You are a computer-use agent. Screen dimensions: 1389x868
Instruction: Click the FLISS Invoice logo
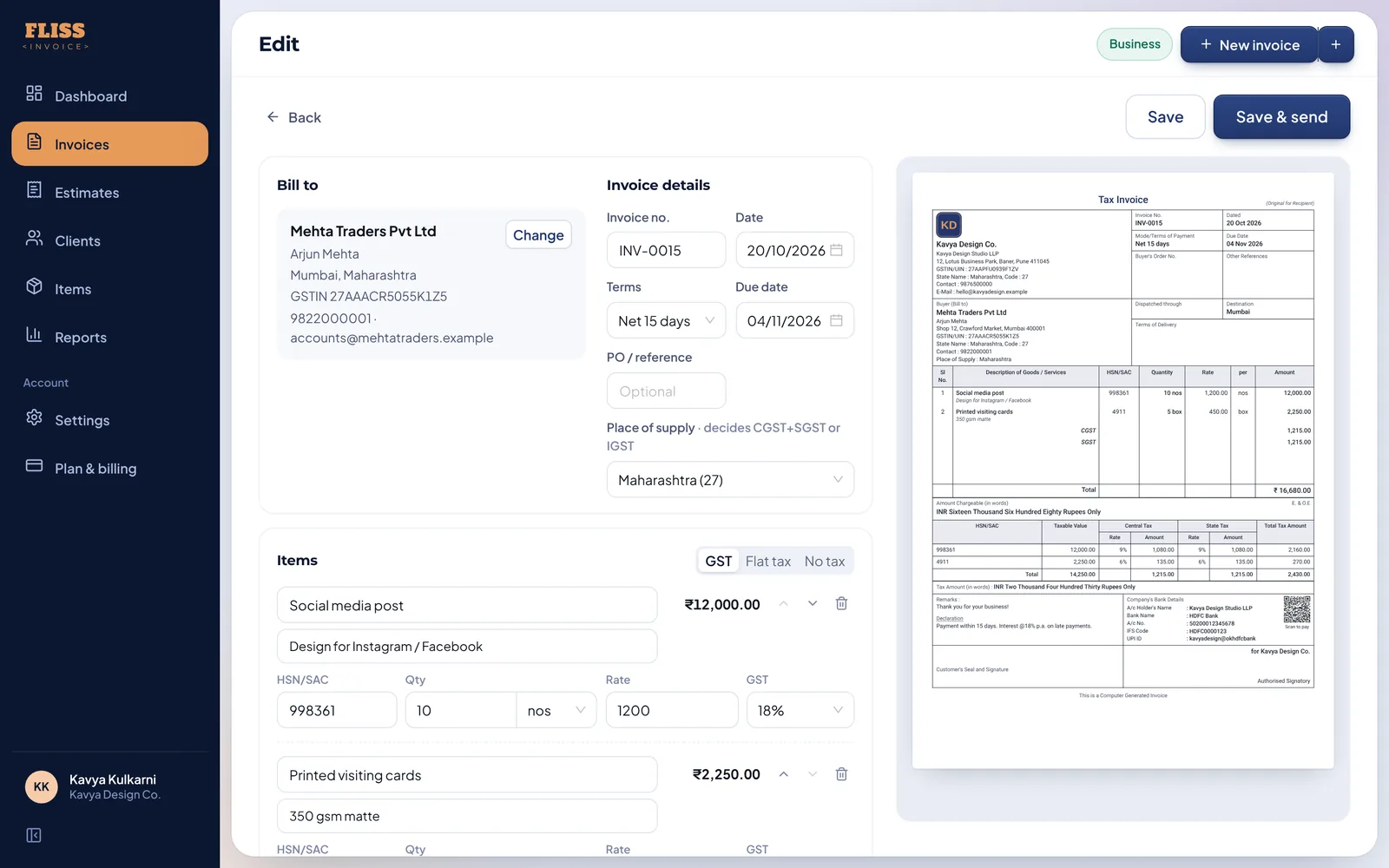(x=56, y=36)
